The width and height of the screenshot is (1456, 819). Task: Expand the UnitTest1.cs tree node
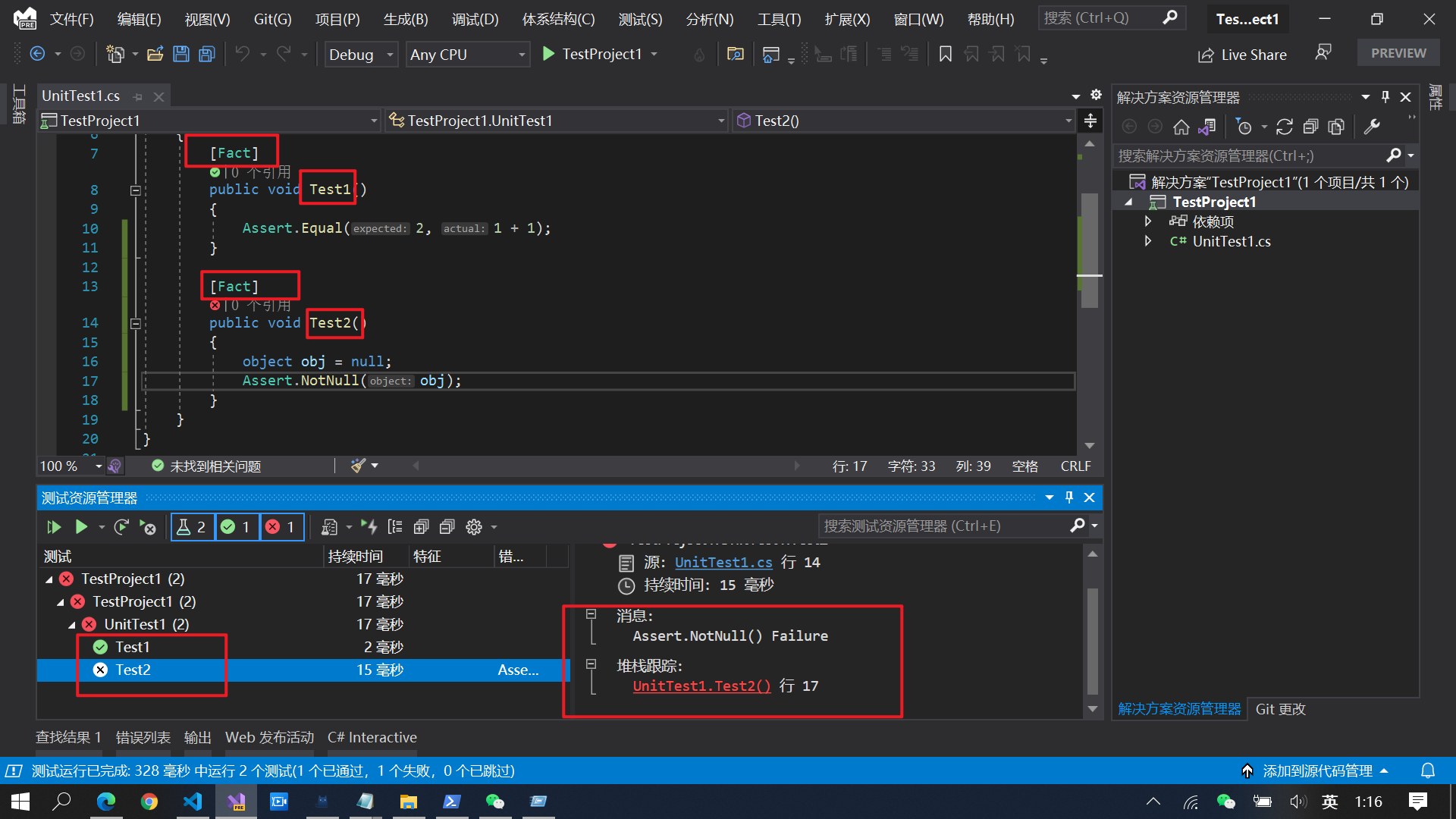pos(1148,241)
